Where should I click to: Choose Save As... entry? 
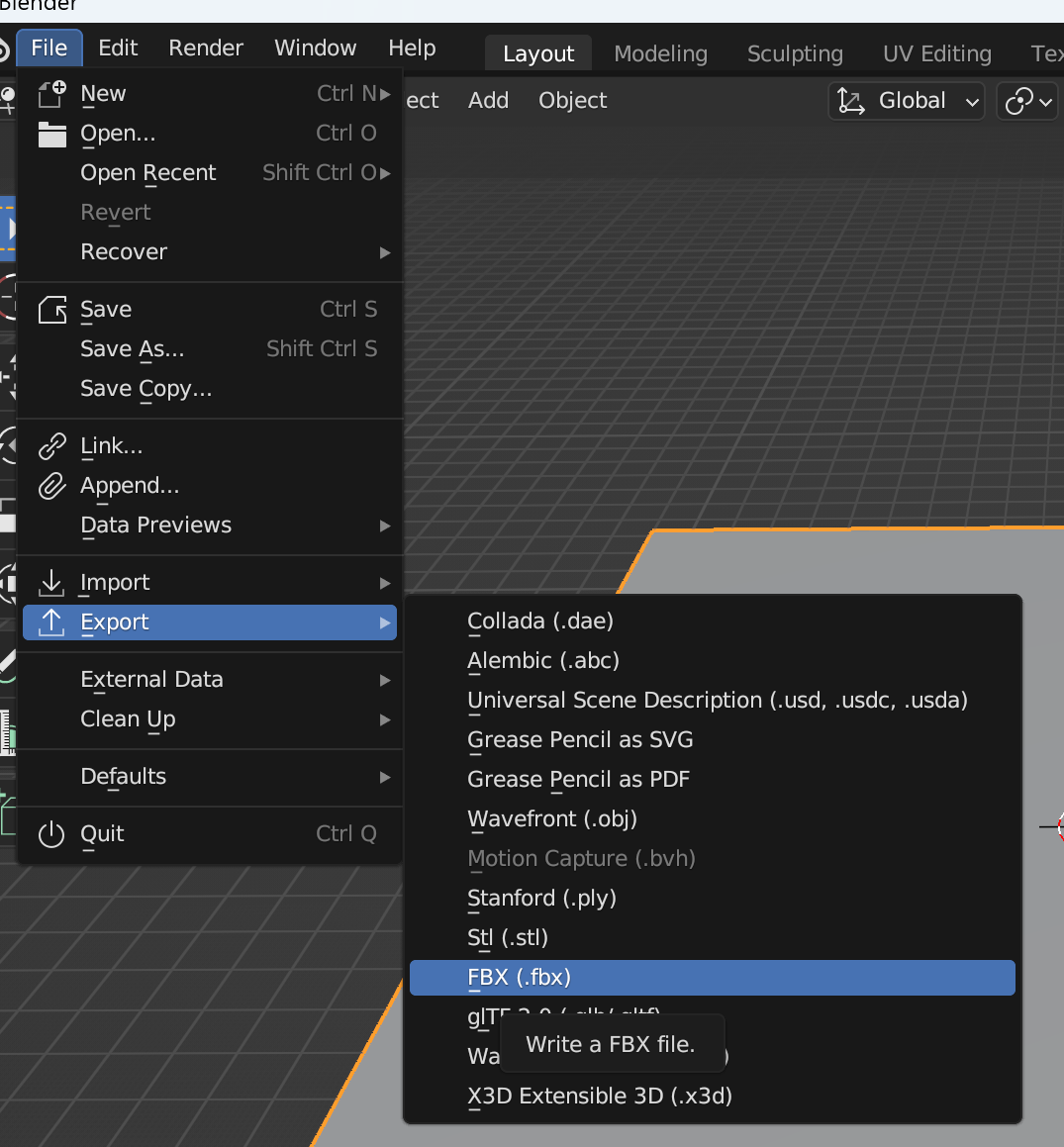[x=210, y=349]
